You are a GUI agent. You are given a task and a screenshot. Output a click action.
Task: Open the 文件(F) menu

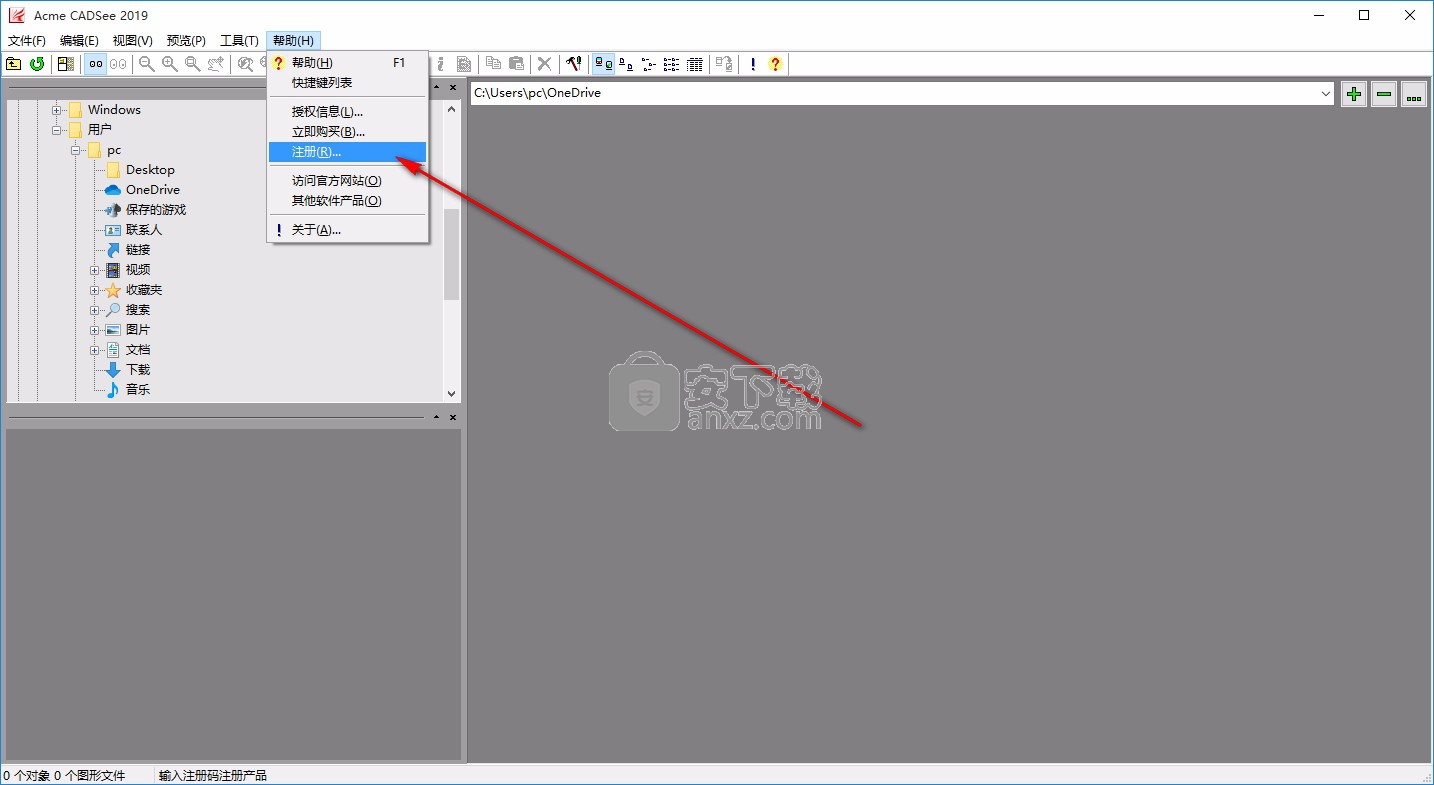[x=27, y=40]
